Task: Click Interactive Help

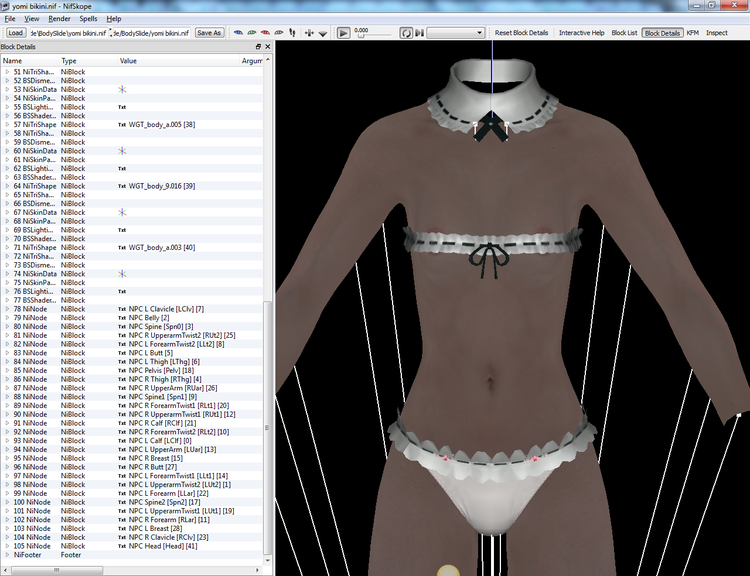Action: [582, 33]
